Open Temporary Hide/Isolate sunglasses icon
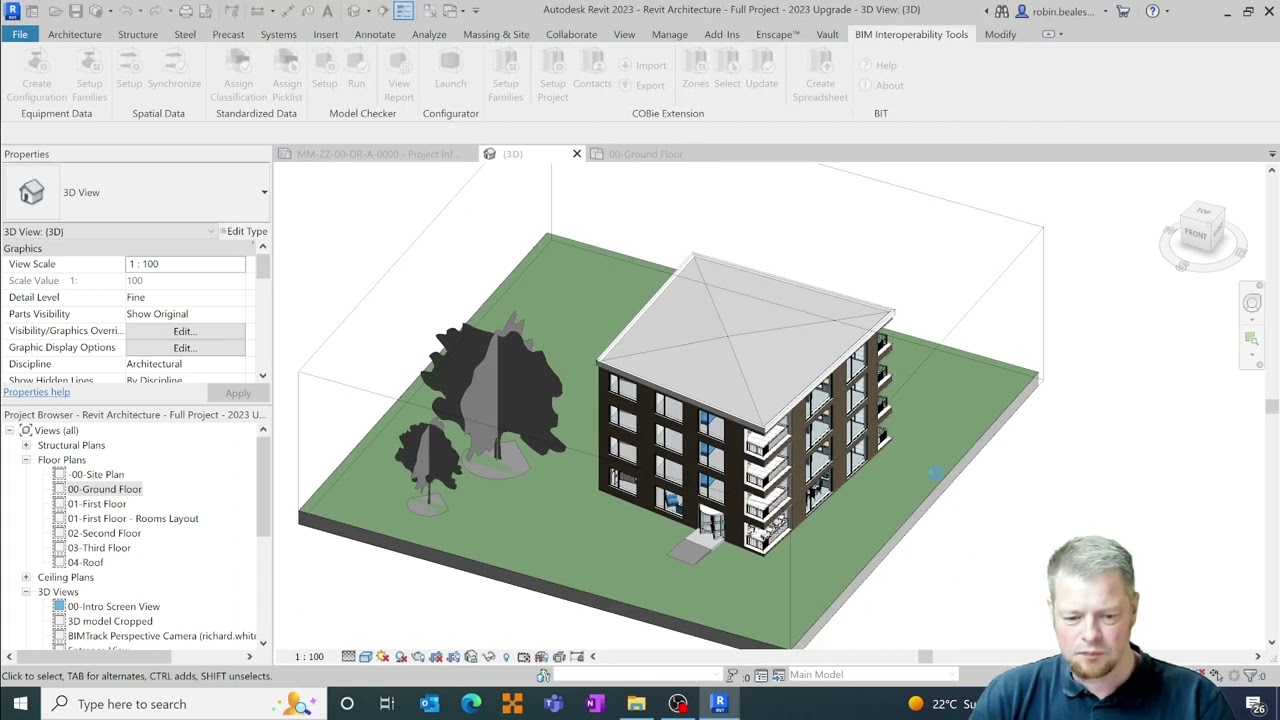Image resolution: width=1280 pixels, height=720 pixels. tap(488, 657)
